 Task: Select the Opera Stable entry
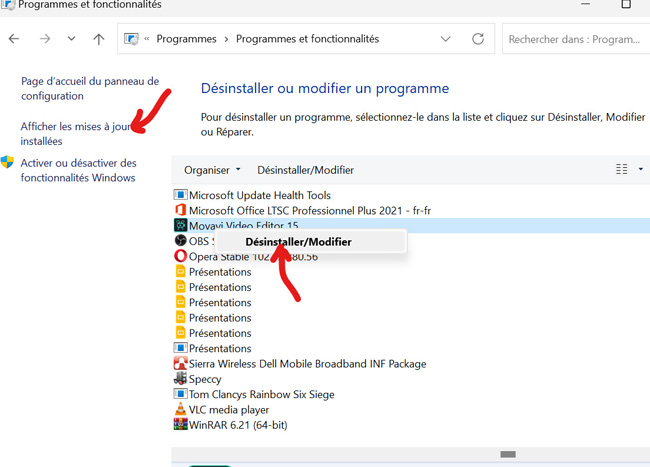tap(253, 256)
